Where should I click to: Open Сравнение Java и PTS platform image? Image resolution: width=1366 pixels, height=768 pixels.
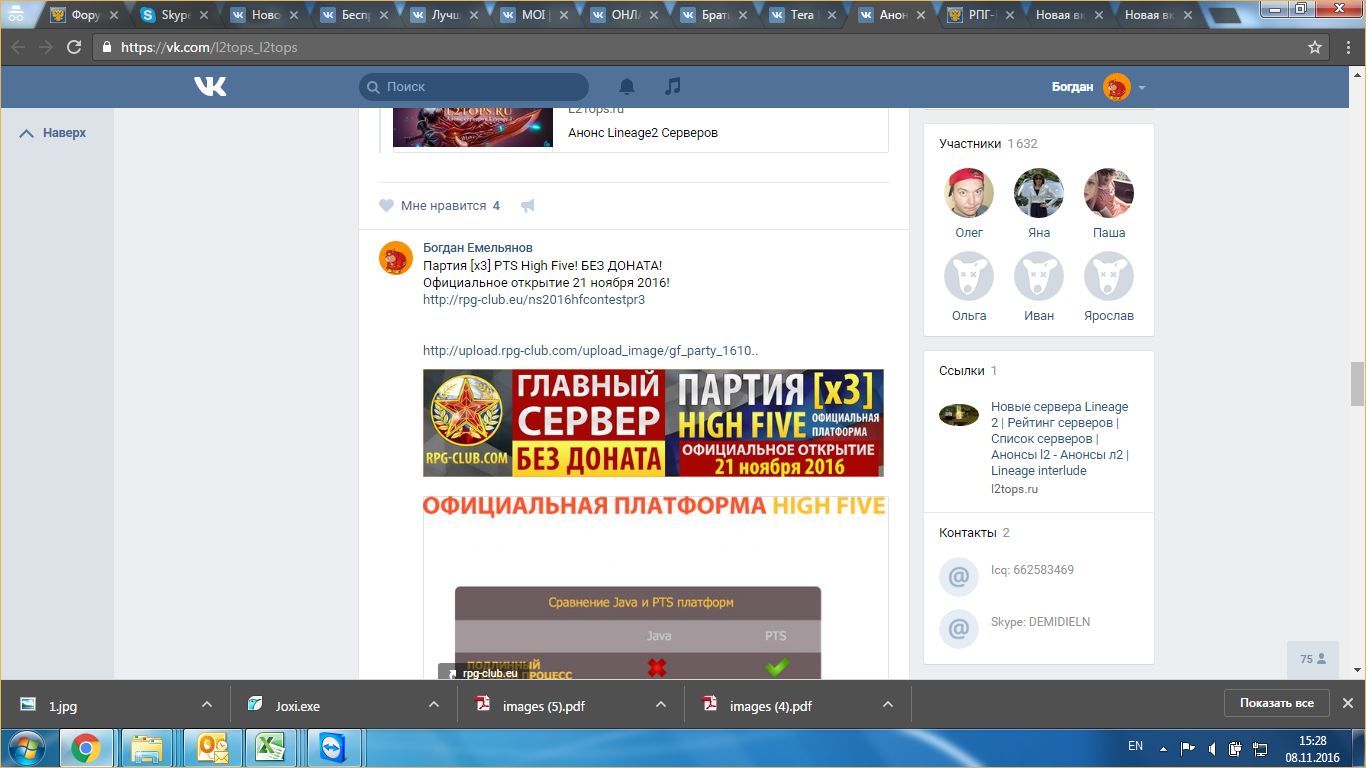click(638, 632)
